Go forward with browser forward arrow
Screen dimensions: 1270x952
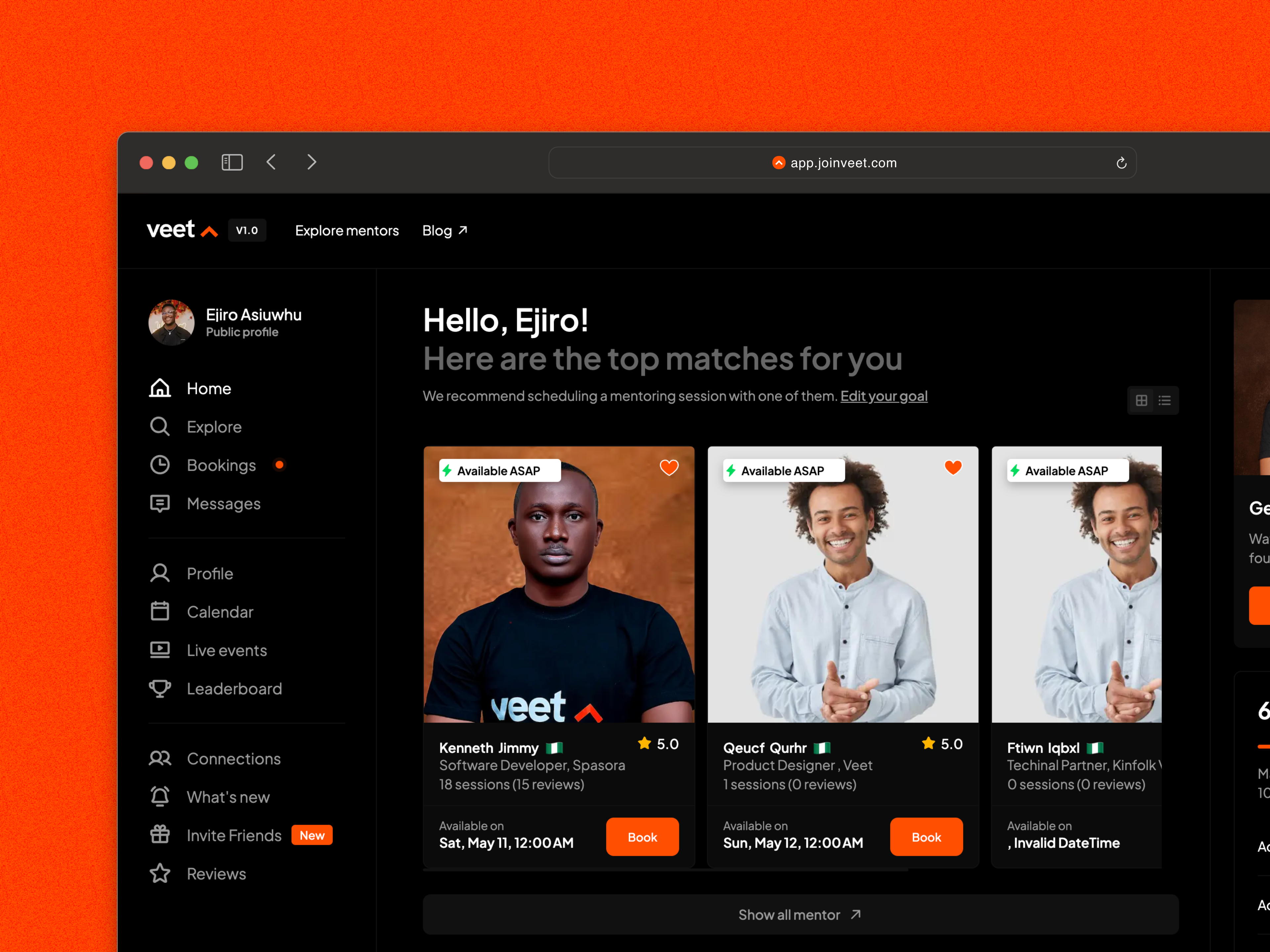coord(312,162)
